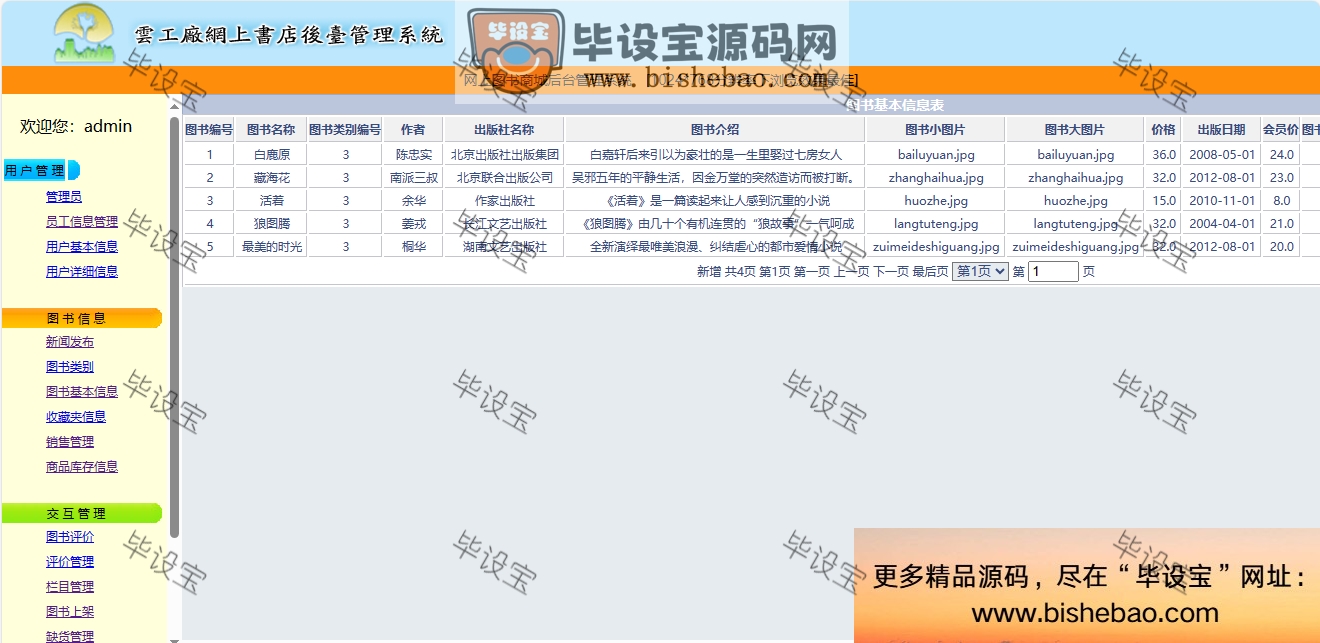Expand the 交互管理 sidebar section
The height and width of the screenshot is (643, 1320).
(x=81, y=513)
